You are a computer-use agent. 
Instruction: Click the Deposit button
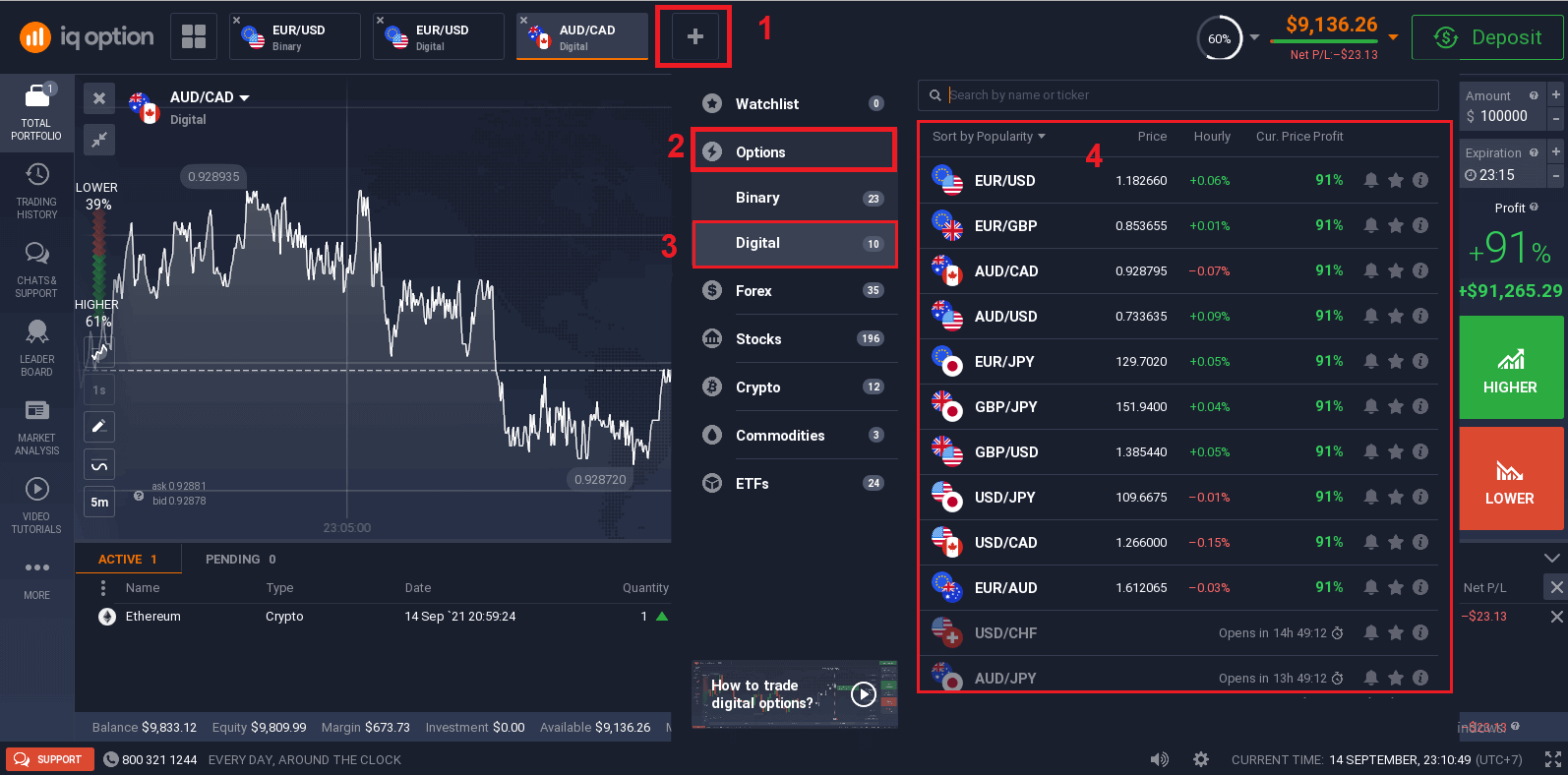pos(1487,37)
